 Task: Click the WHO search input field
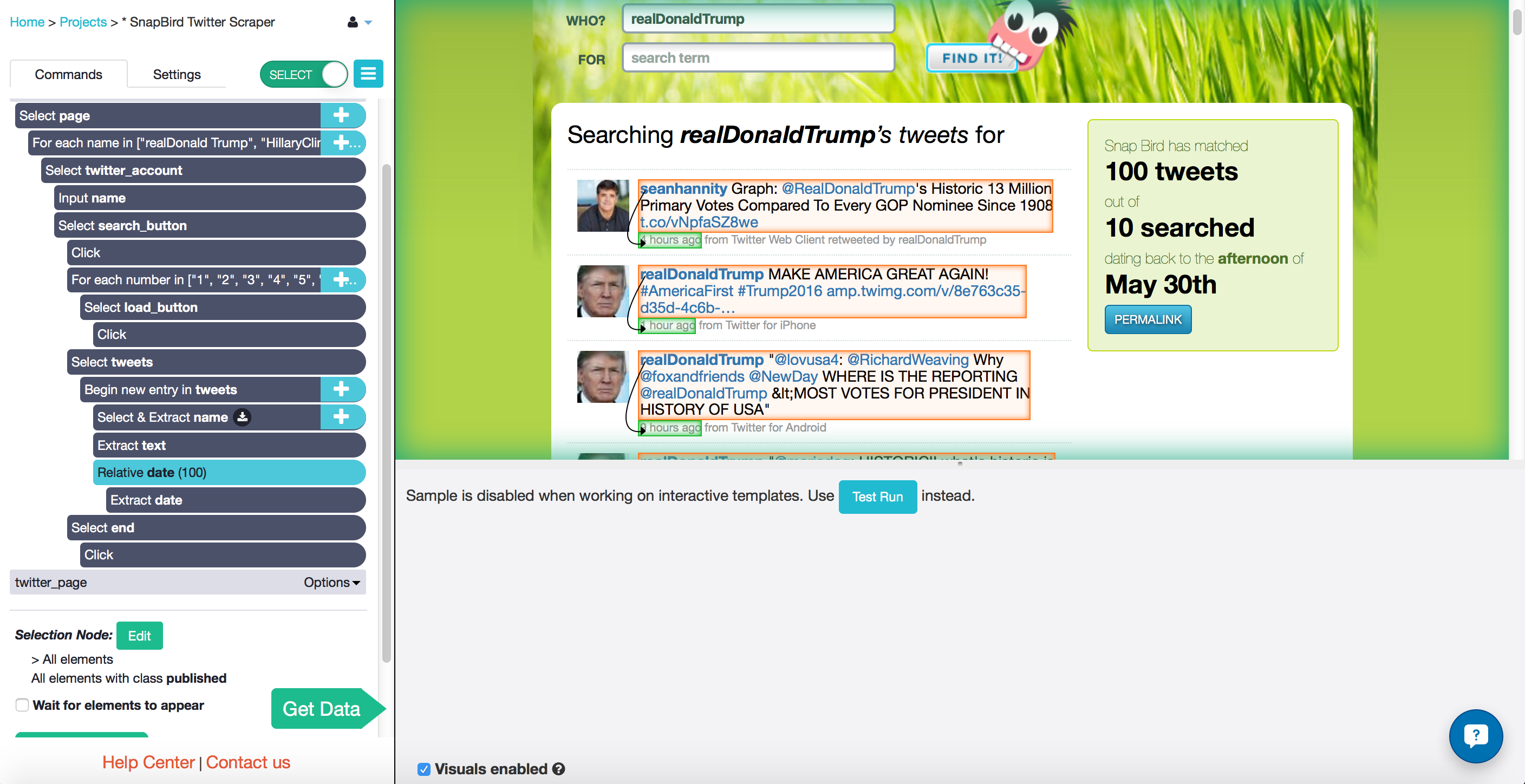pos(756,19)
